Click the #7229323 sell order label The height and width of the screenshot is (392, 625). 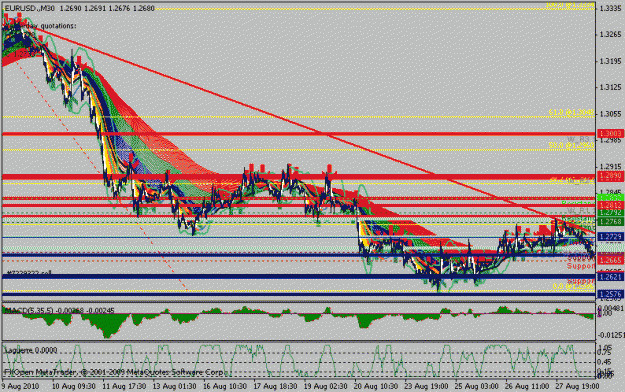click(x=30, y=273)
